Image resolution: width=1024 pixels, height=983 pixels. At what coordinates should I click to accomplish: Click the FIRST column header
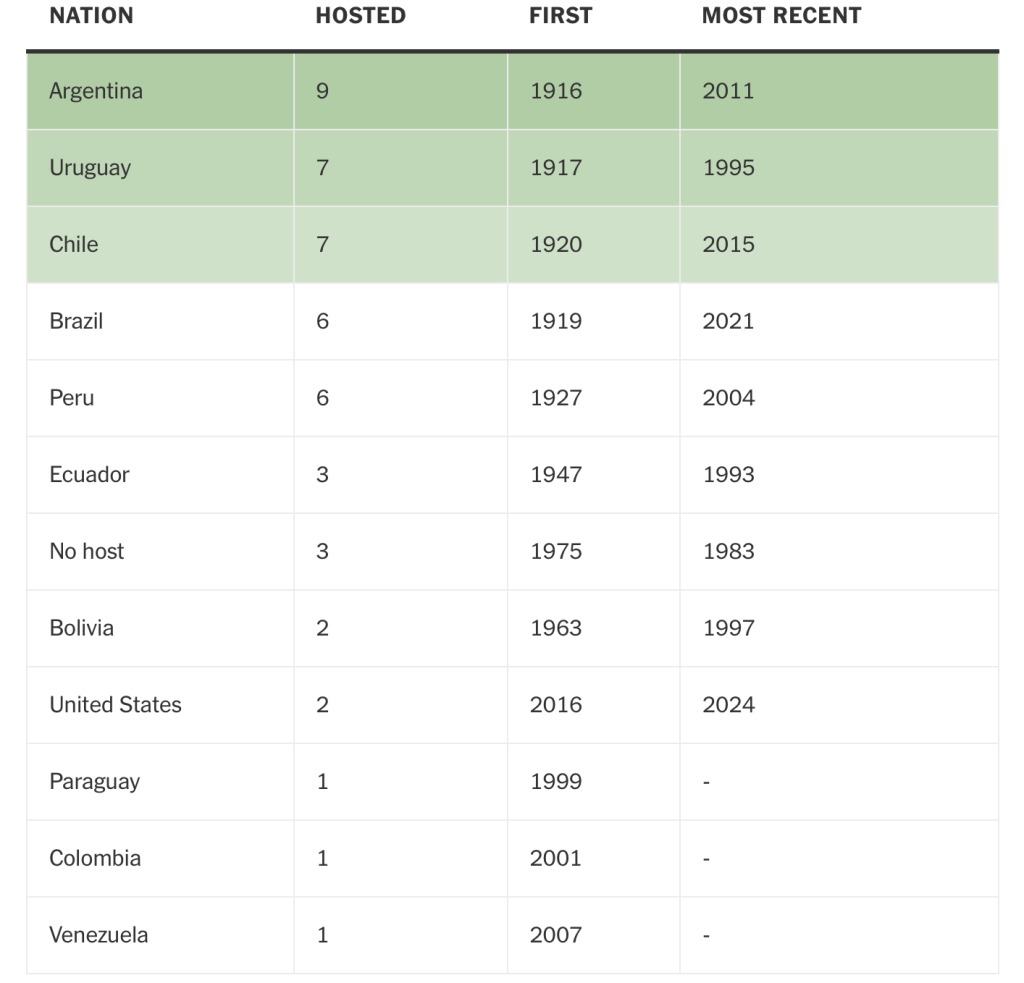560,16
